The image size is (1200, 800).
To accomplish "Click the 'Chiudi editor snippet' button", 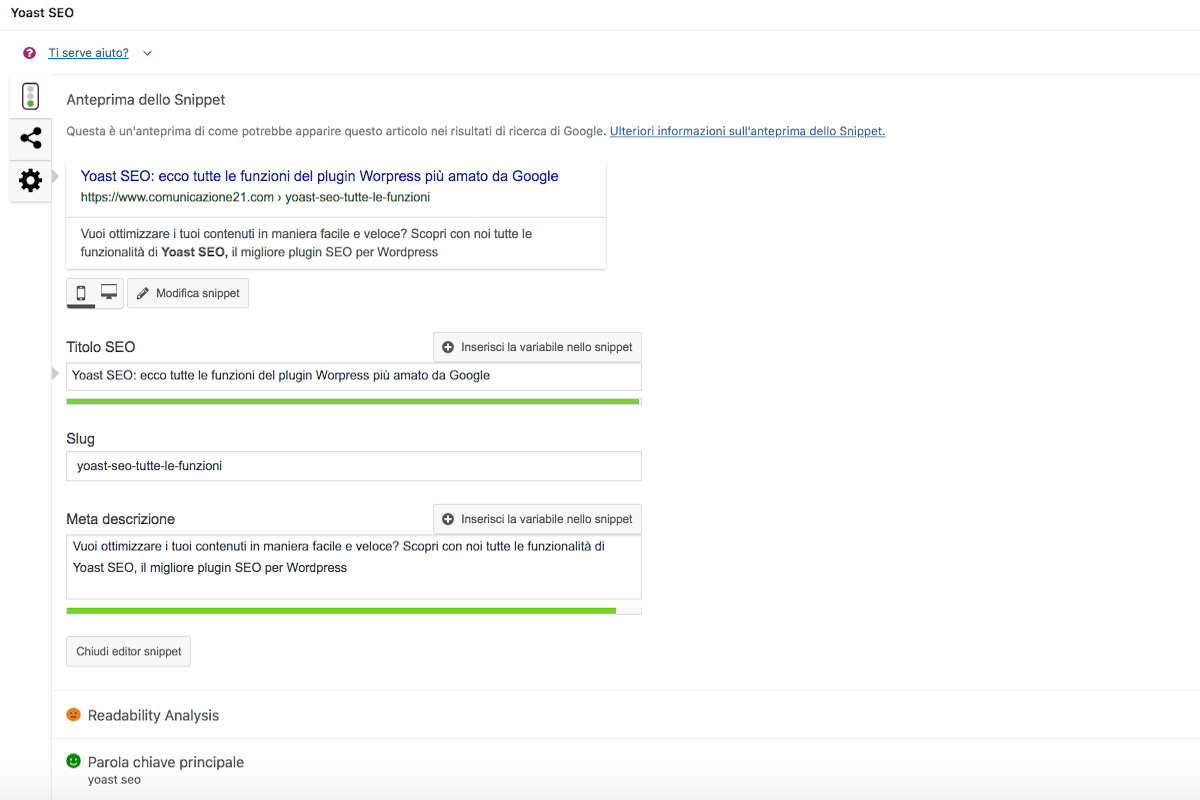I will (128, 651).
